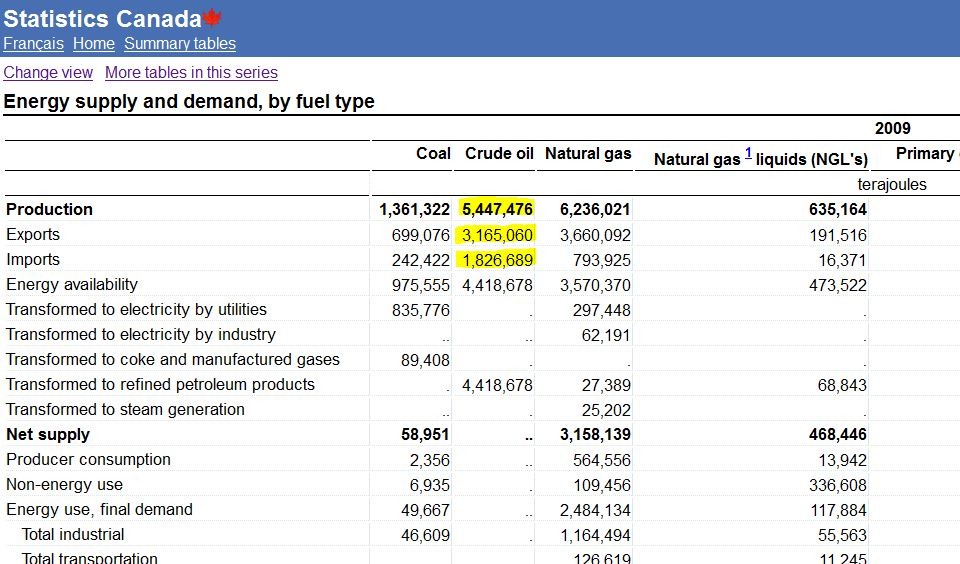Click the Change view link
The height and width of the screenshot is (564, 960).
coord(48,72)
